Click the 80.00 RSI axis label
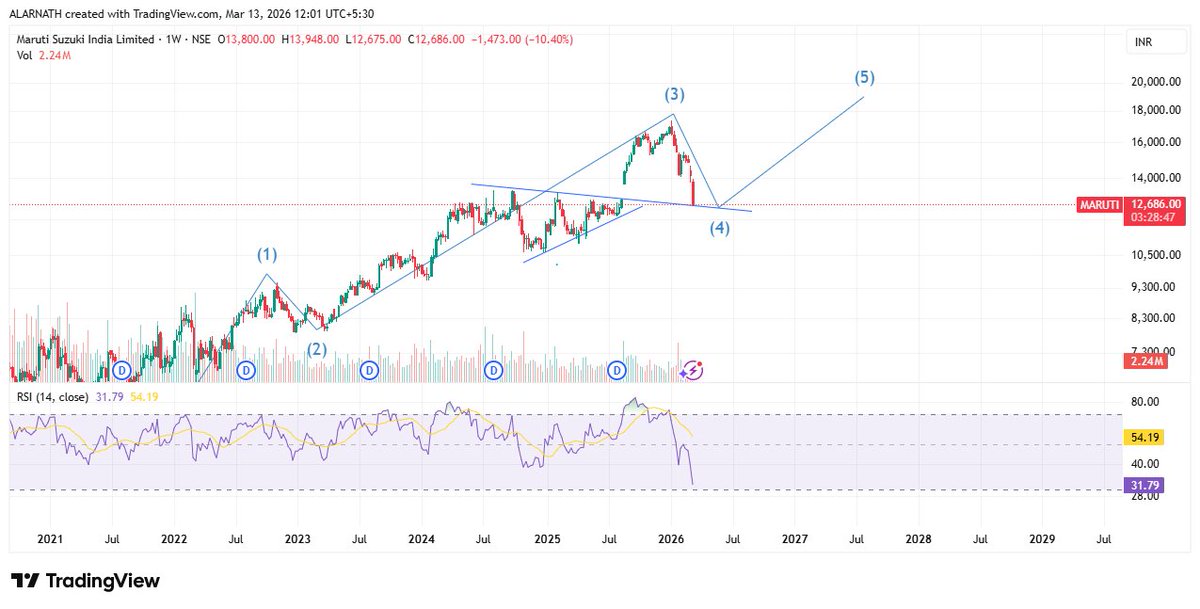The image size is (1200, 609). tap(1145, 402)
